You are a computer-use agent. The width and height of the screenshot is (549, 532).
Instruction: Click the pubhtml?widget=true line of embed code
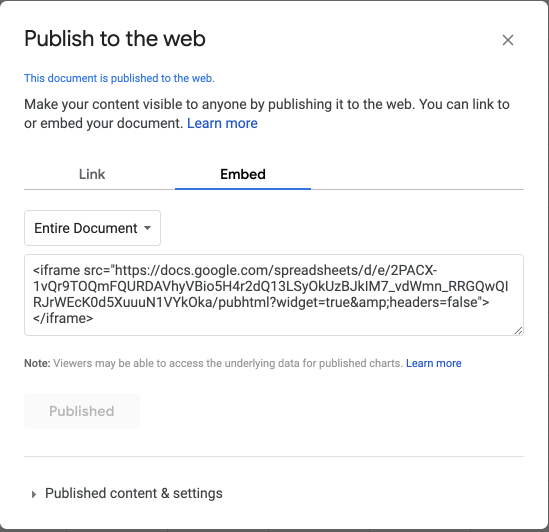(x=261, y=302)
